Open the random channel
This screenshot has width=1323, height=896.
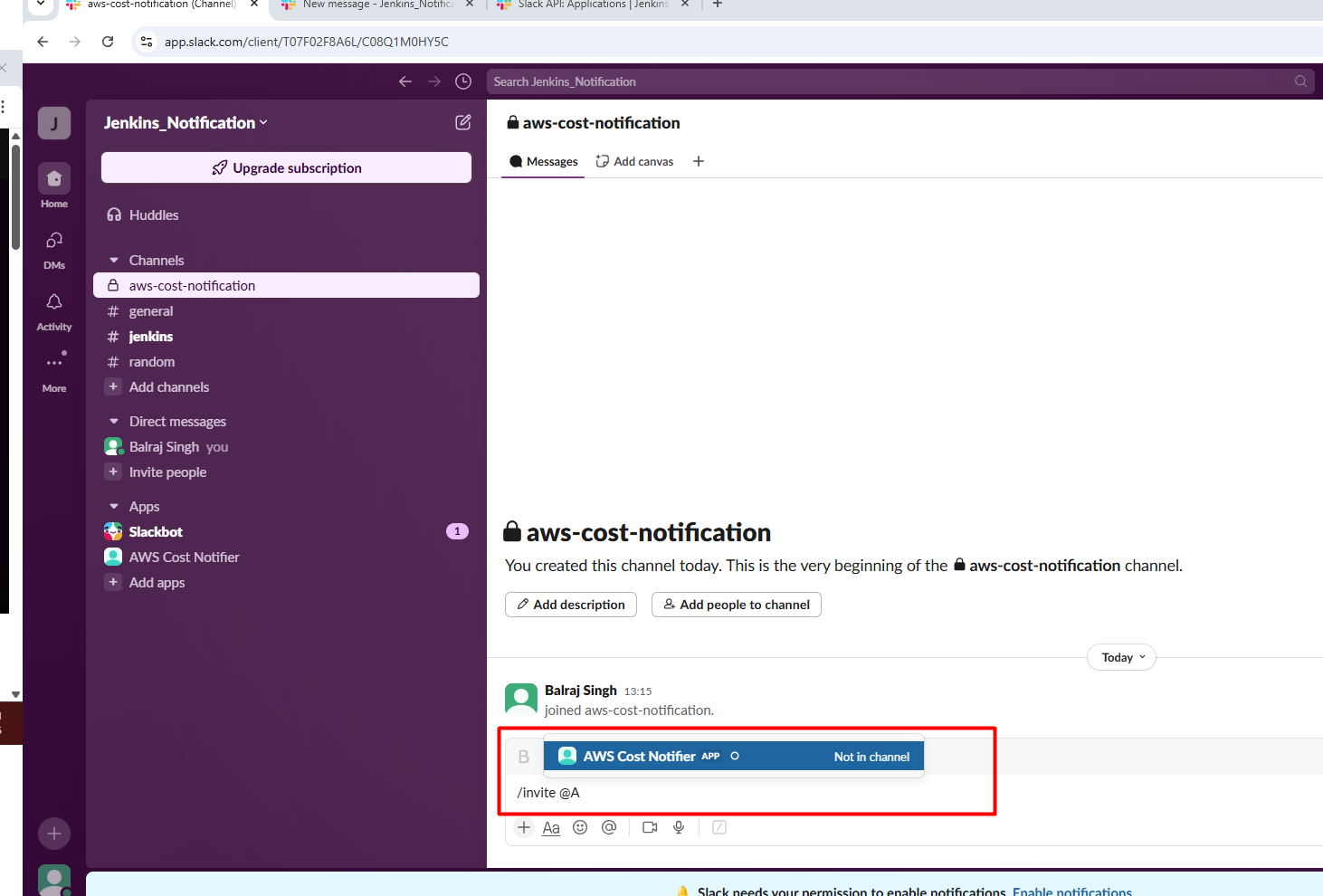[x=286, y=362]
